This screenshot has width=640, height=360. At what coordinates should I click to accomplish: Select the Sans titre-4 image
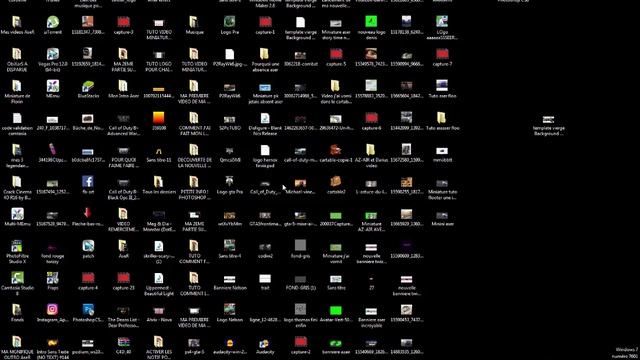click(x=229, y=246)
